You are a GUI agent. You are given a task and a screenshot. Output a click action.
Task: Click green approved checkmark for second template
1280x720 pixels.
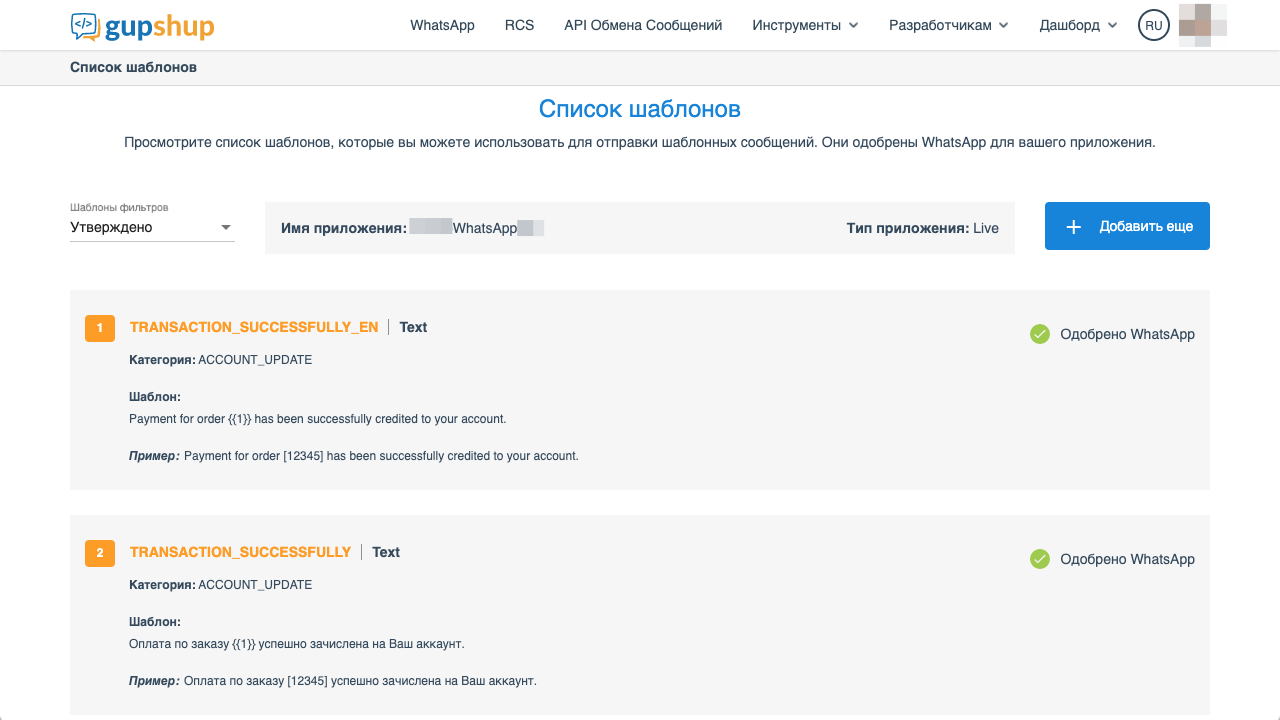tap(1040, 559)
